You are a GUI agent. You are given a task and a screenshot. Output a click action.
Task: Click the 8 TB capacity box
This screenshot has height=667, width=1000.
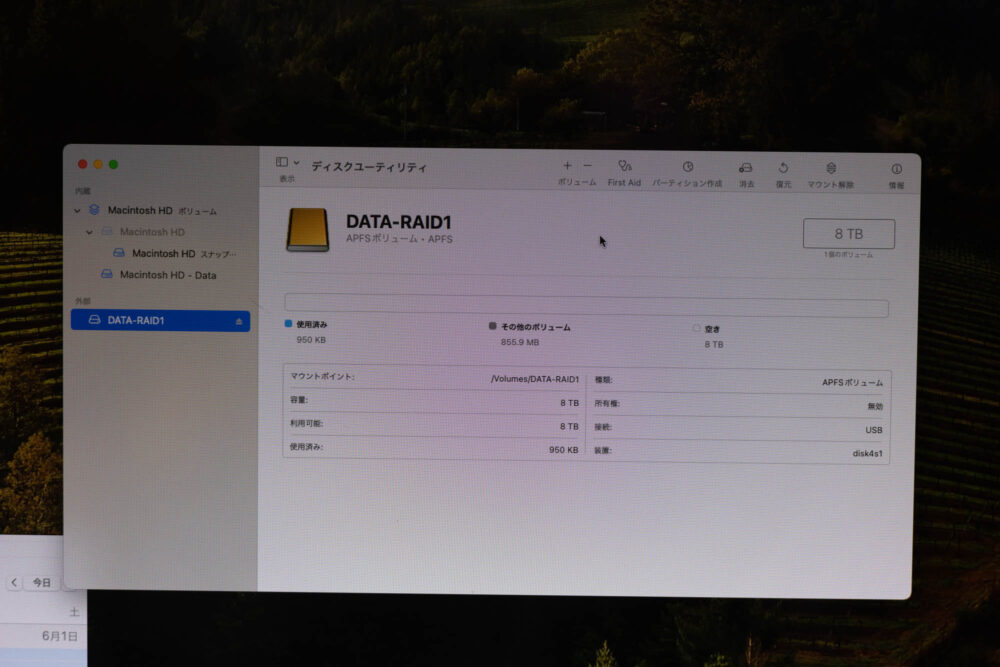[848, 234]
